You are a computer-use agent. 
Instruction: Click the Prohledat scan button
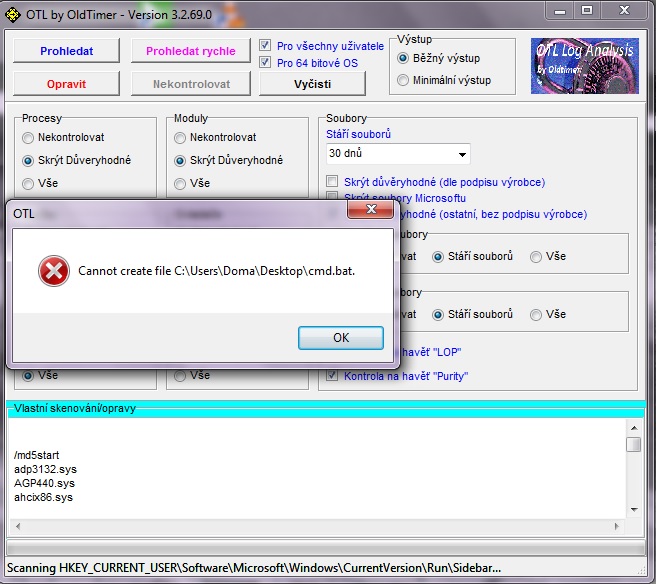pos(66,51)
